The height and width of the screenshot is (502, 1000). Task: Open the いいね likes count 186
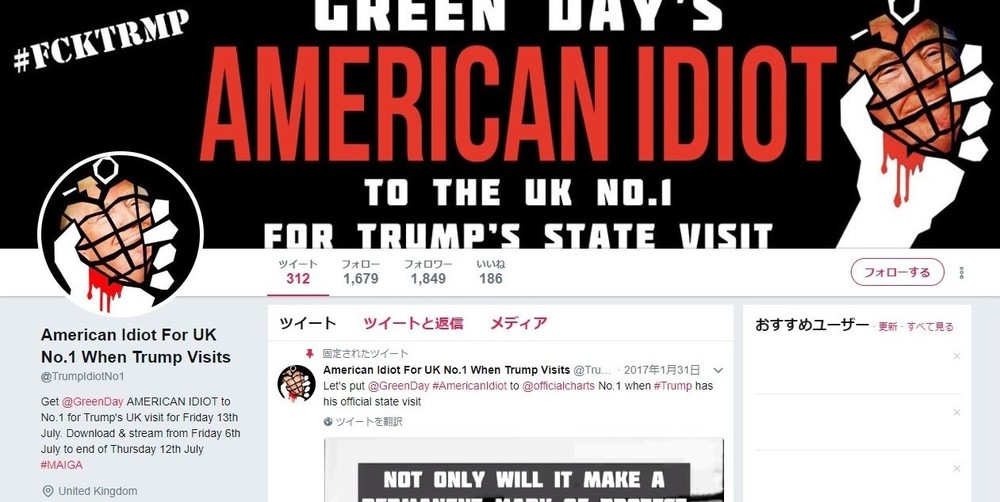click(x=490, y=272)
